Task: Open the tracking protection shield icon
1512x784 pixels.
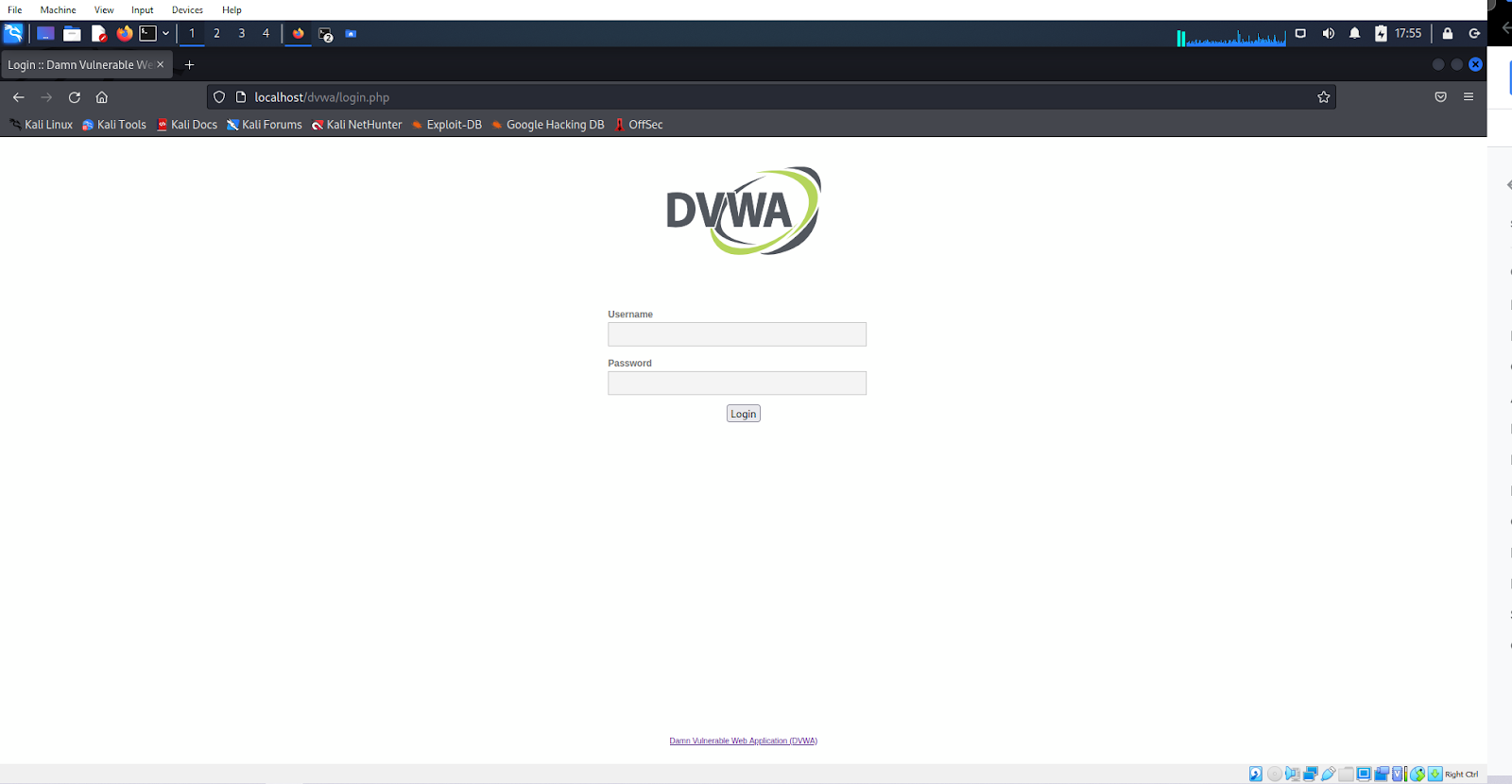Action: (x=219, y=97)
